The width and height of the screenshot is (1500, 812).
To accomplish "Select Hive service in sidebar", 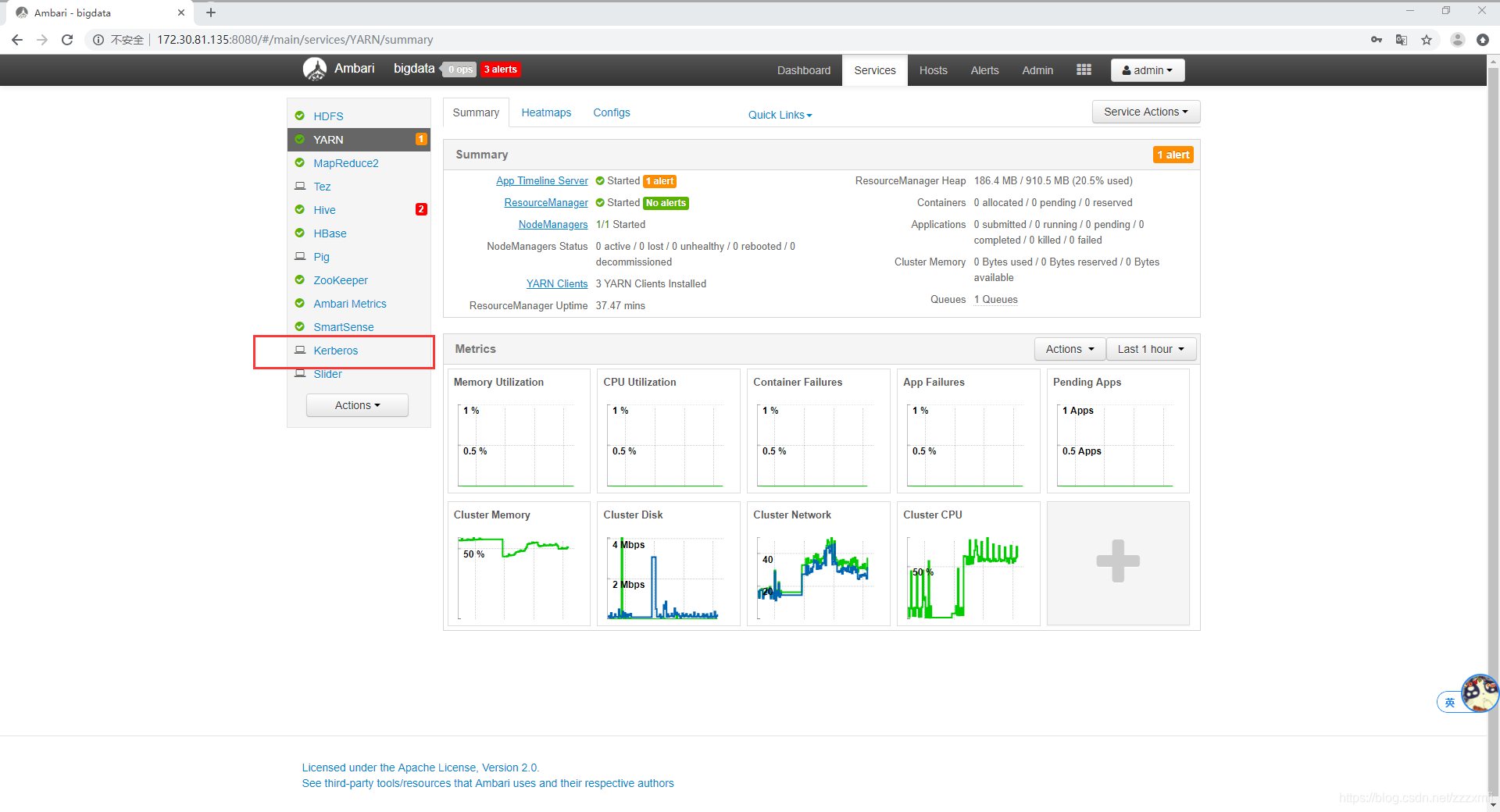I will pos(324,210).
